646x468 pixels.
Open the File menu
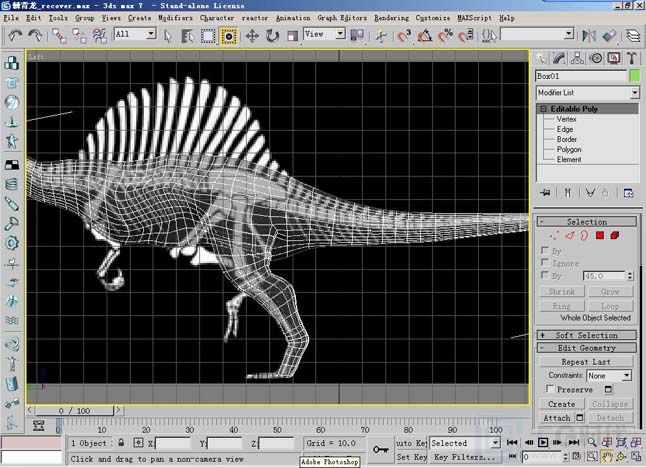(x=11, y=18)
